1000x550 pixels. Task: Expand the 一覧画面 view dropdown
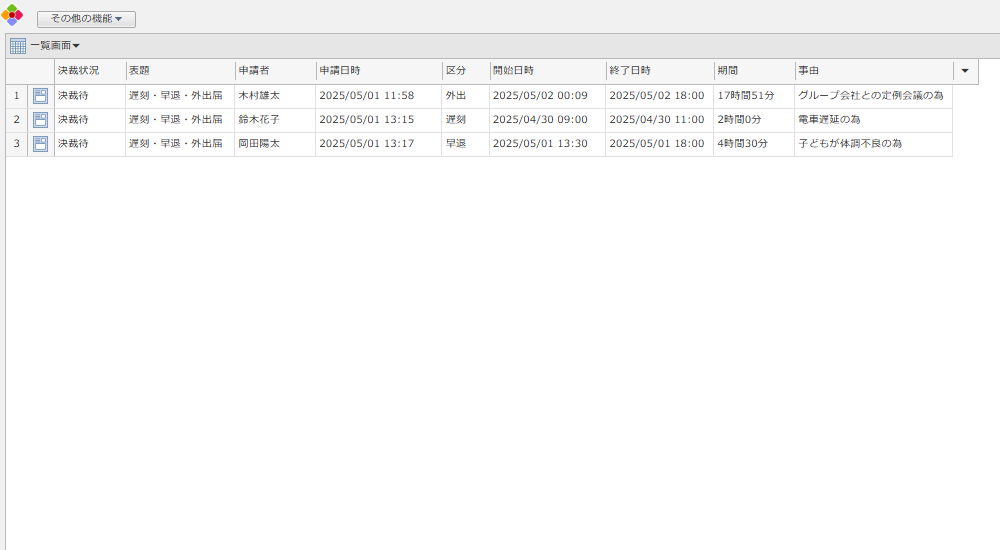point(55,46)
